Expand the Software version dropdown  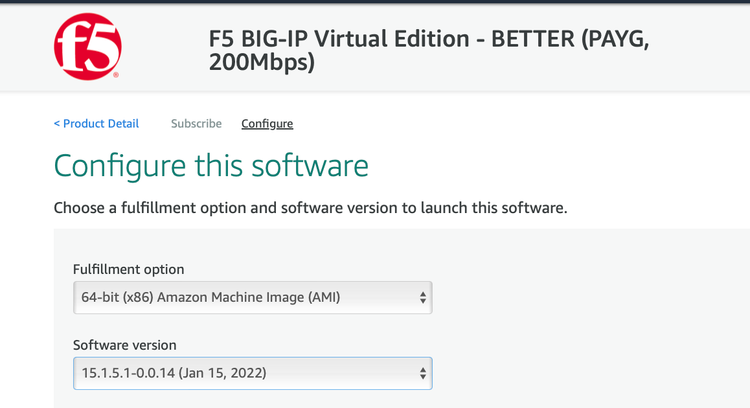252,374
